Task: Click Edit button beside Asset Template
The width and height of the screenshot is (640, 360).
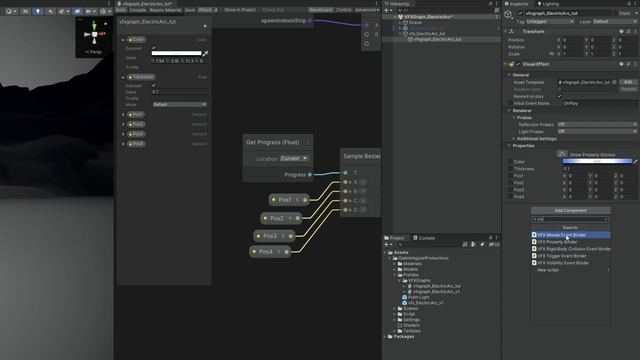Action: [628, 82]
